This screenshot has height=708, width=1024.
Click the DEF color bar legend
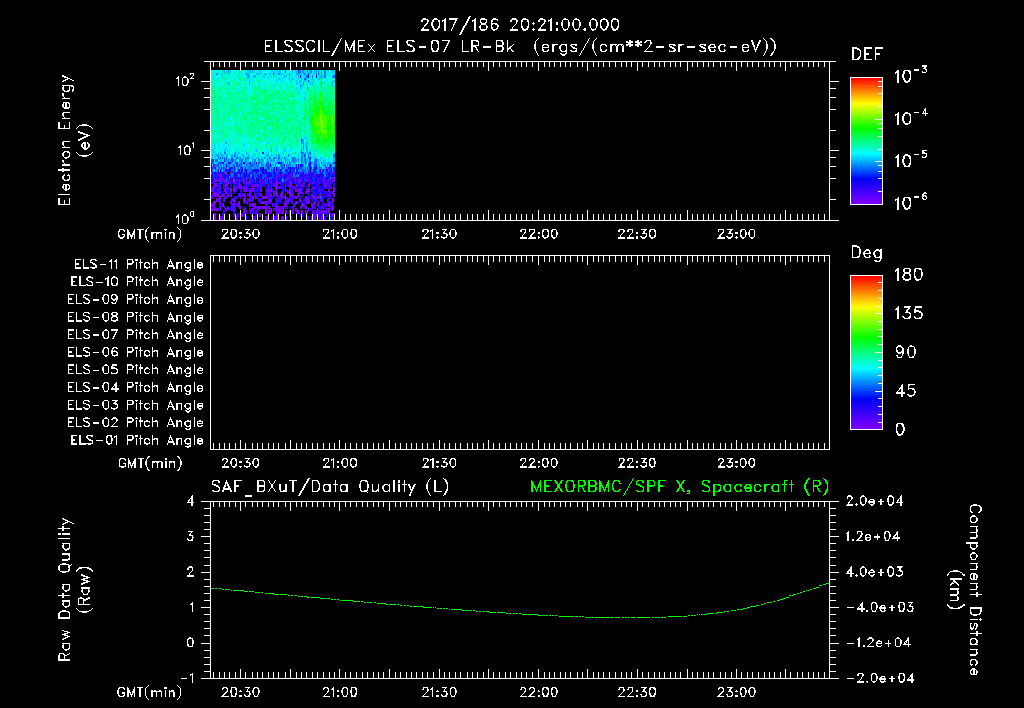tap(866, 141)
